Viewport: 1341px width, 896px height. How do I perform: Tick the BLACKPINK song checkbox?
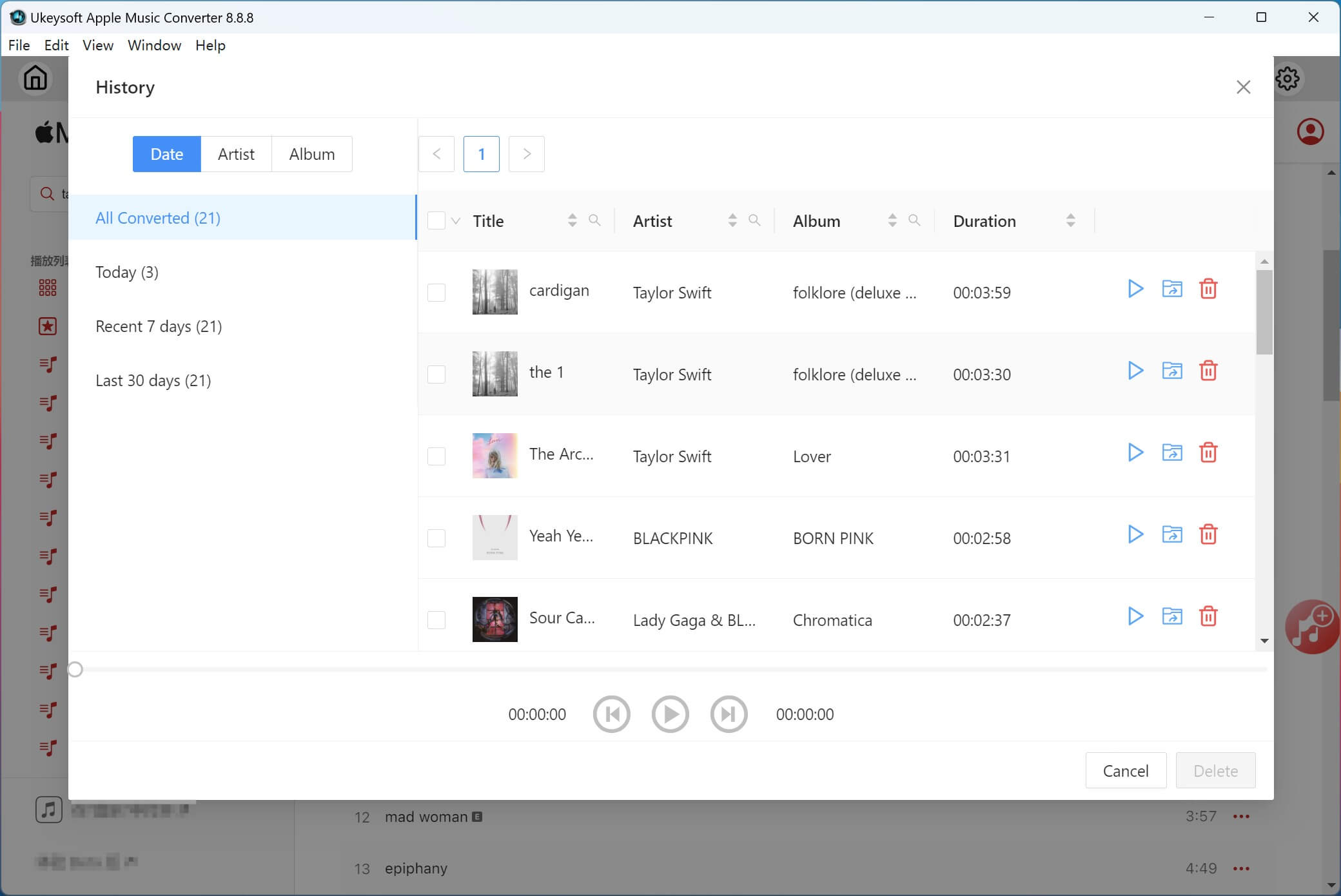(x=436, y=538)
